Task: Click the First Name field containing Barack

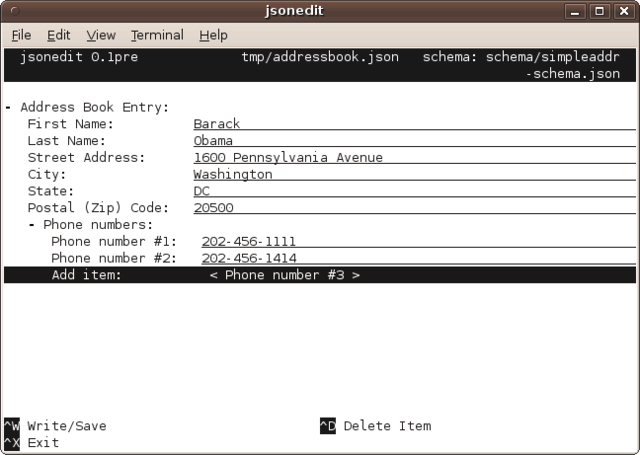Action: tap(217, 124)
